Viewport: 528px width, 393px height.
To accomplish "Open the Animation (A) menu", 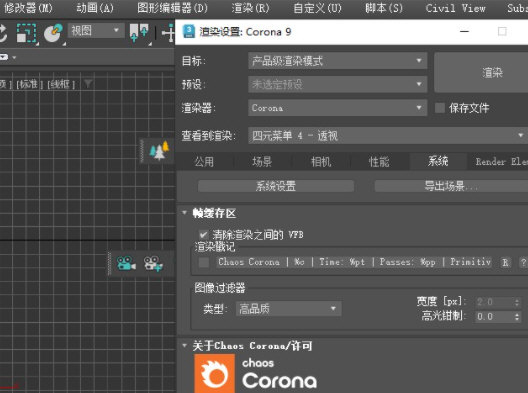I will coord(95,8).
